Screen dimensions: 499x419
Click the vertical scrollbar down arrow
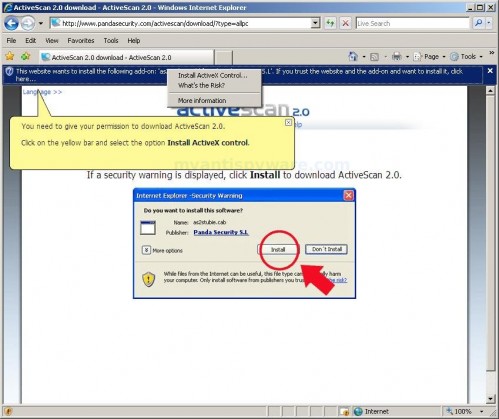click(x=490, y=399)
